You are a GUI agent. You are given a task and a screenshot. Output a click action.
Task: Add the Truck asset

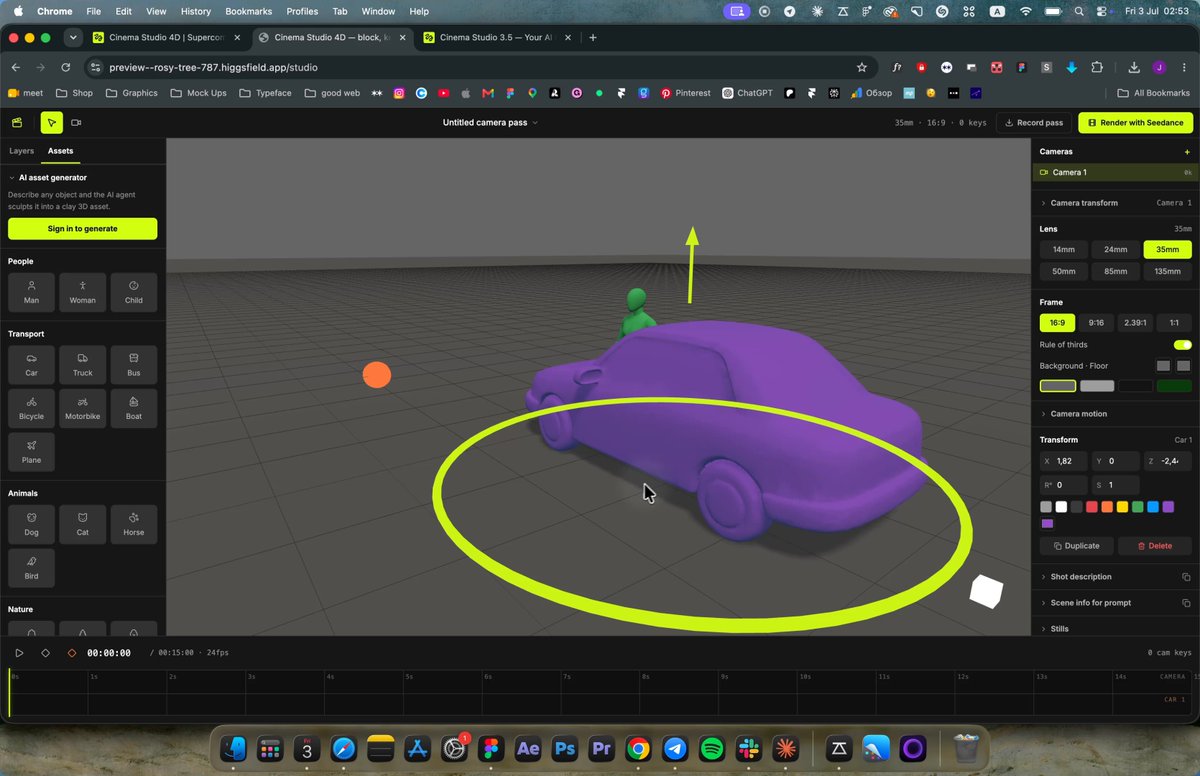83,365
